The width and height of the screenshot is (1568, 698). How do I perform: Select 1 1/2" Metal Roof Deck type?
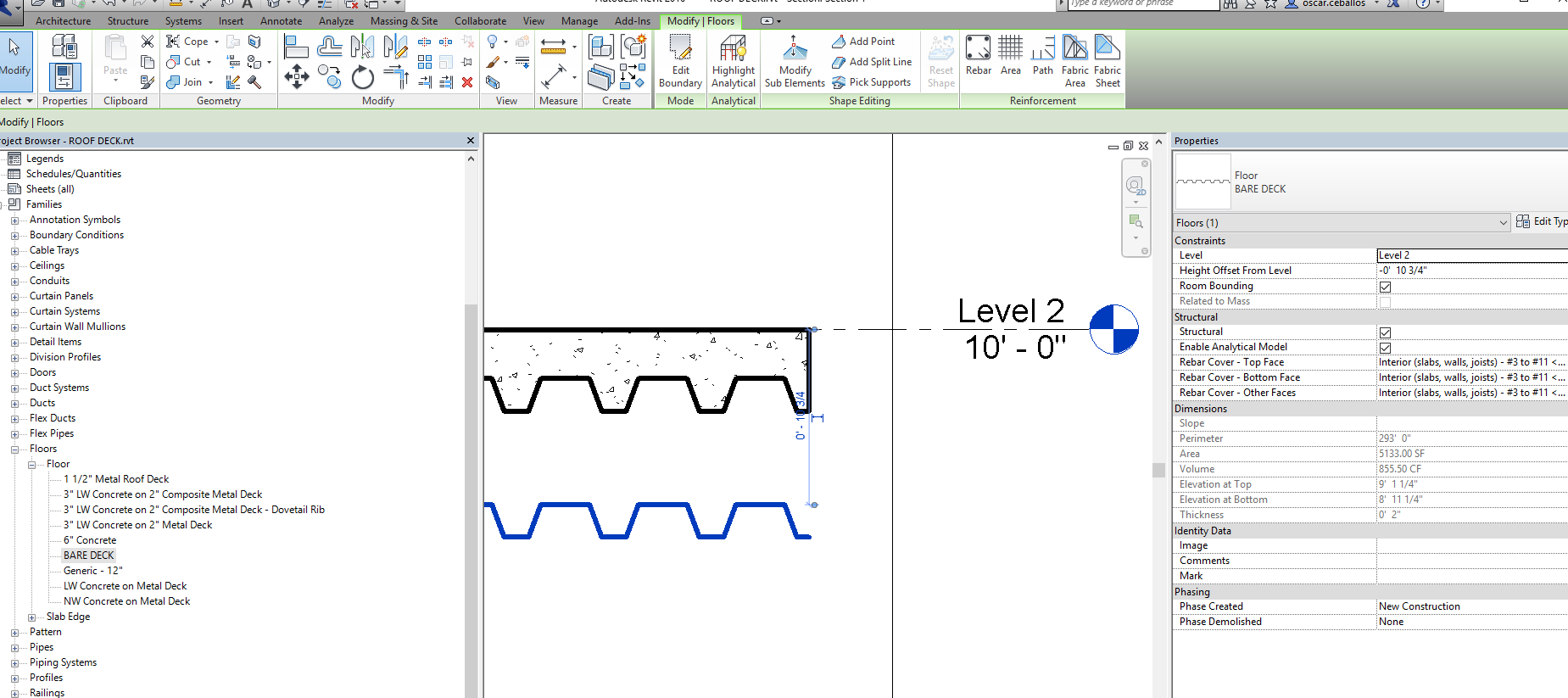116,479
